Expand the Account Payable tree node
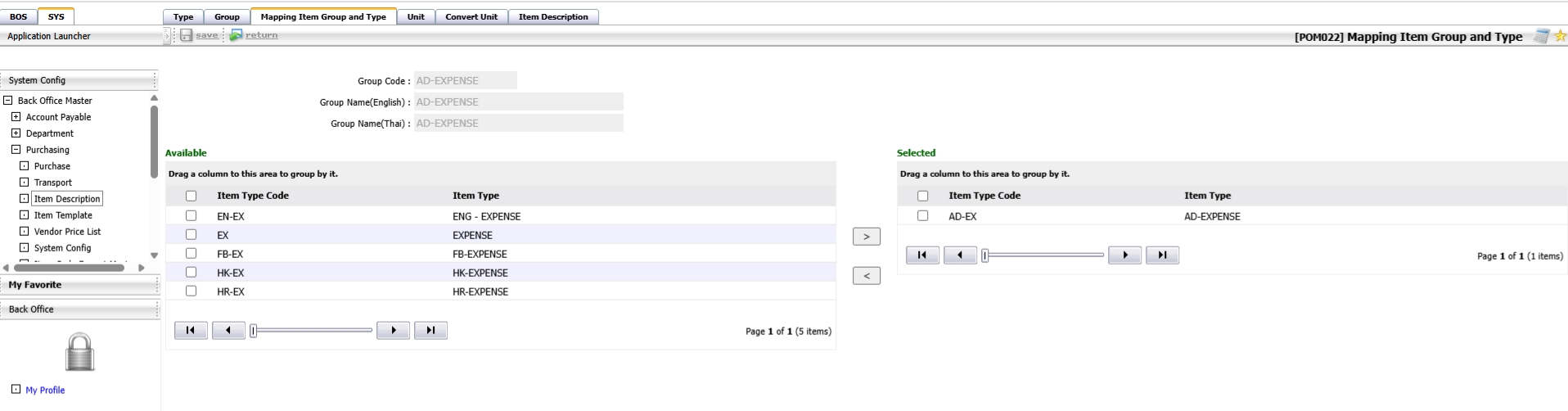 tap(16, 117)
